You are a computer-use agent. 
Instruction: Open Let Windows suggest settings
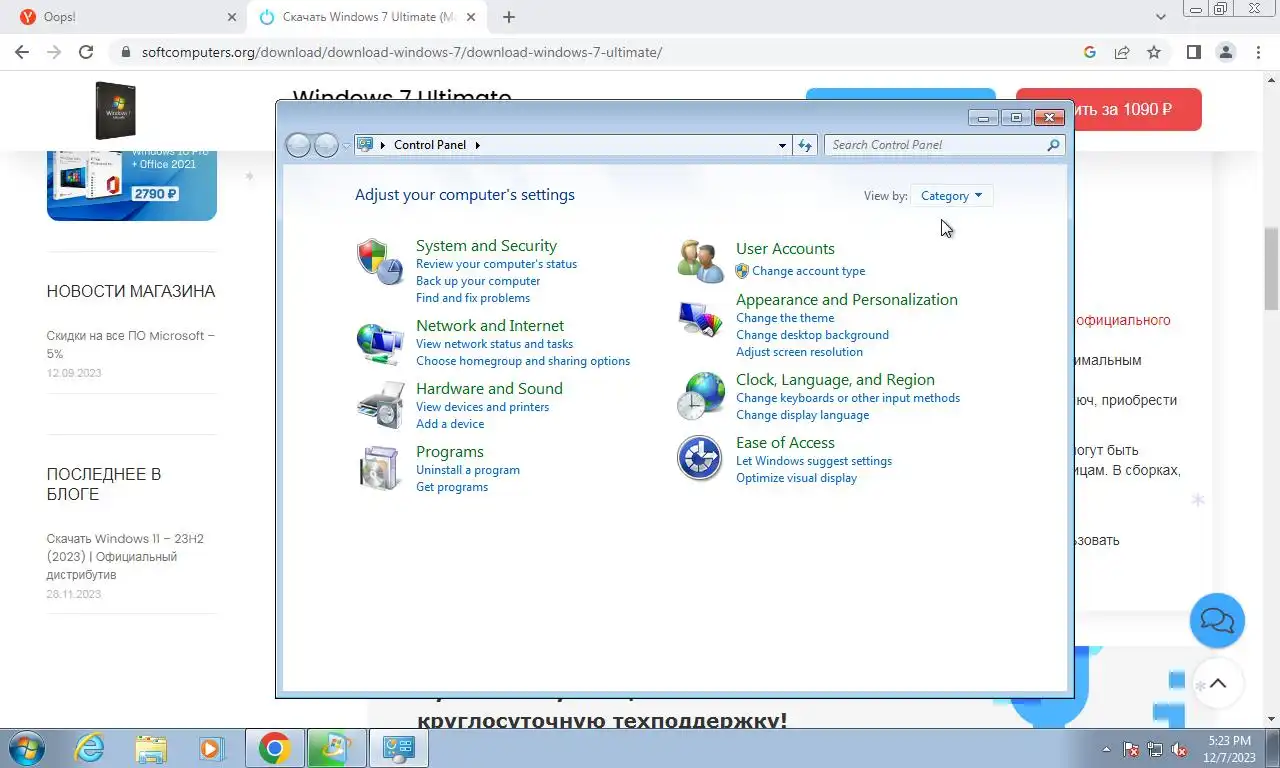pos(814,461)
